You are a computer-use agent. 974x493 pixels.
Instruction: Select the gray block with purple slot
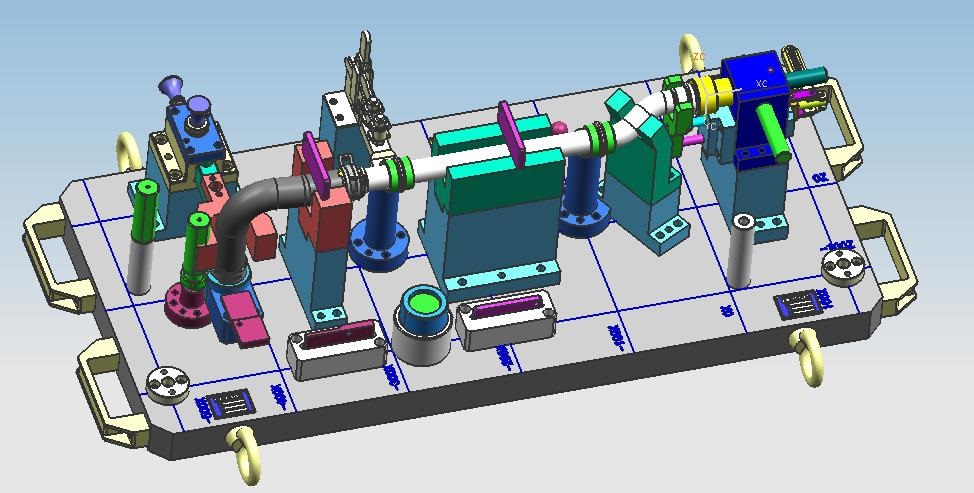click(505, 320)
